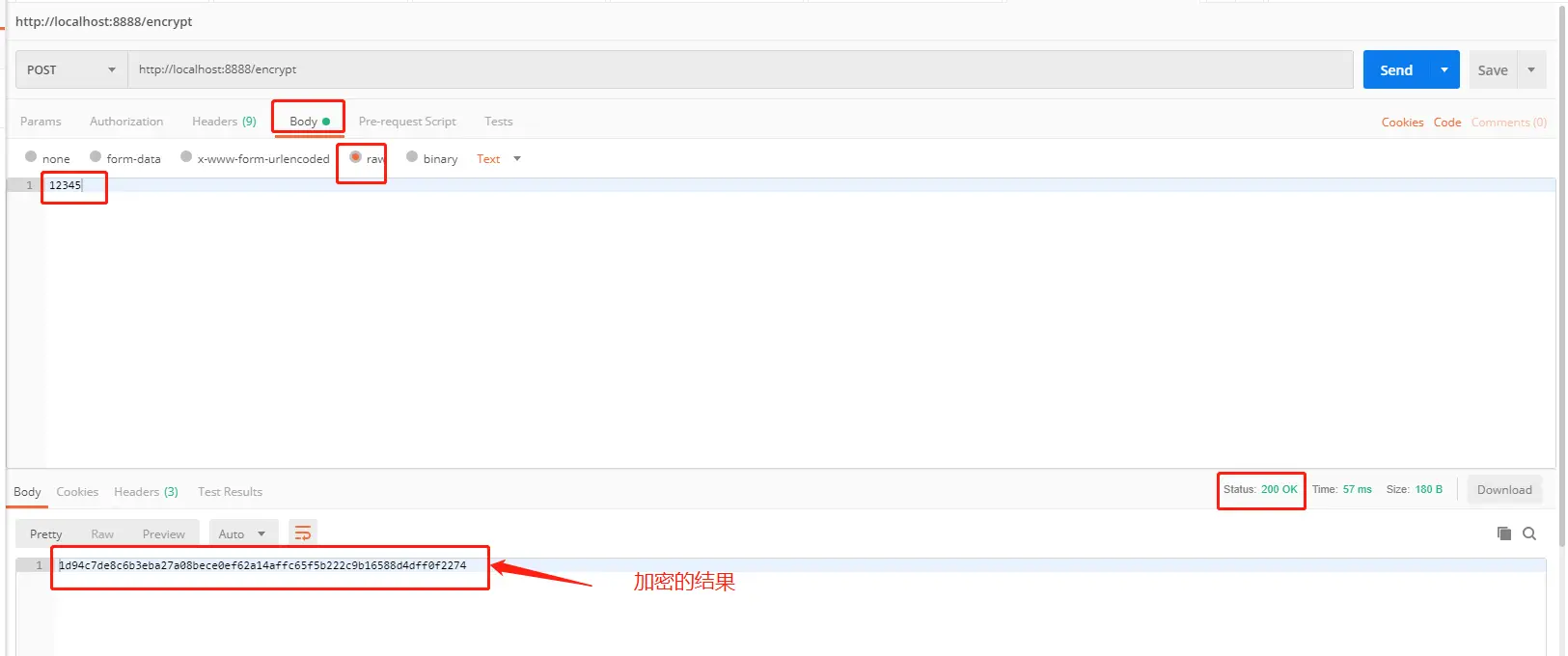The width and height of the screenshot is (1568, 656).
Task: Click the request URL input field
Action: click(740, 69)
